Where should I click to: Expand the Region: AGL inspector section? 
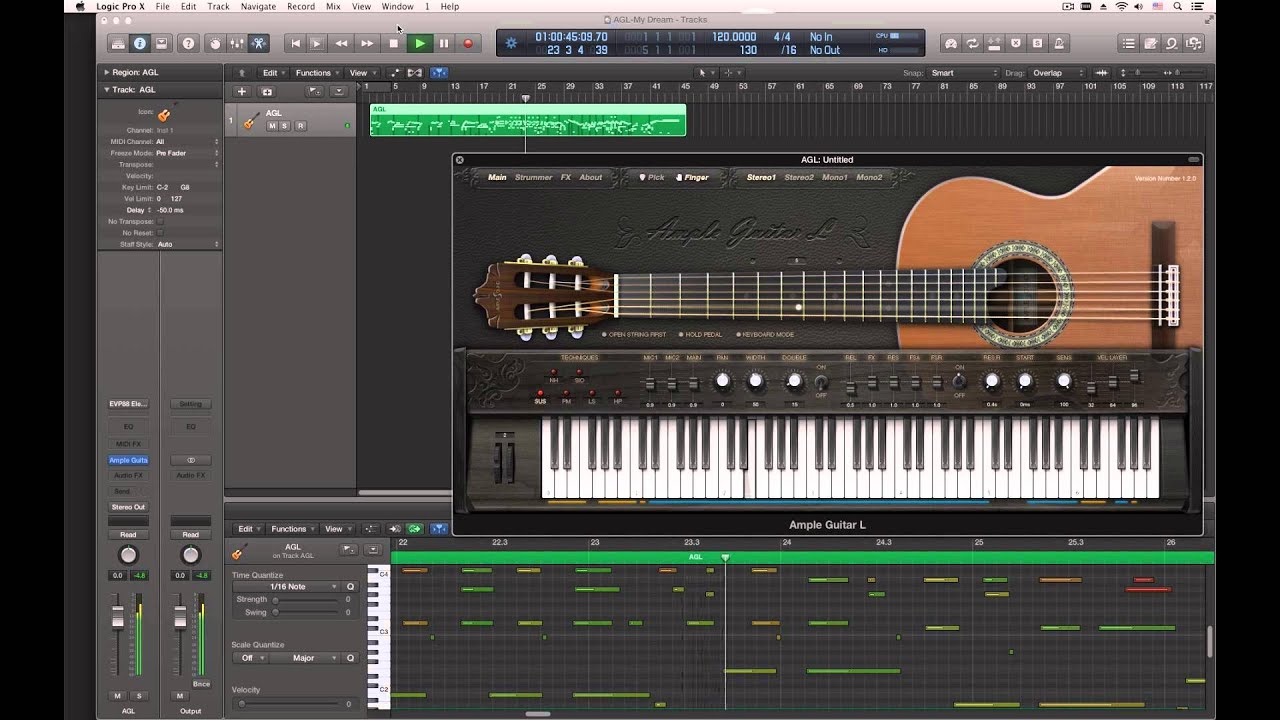click(x=107, y=72)
